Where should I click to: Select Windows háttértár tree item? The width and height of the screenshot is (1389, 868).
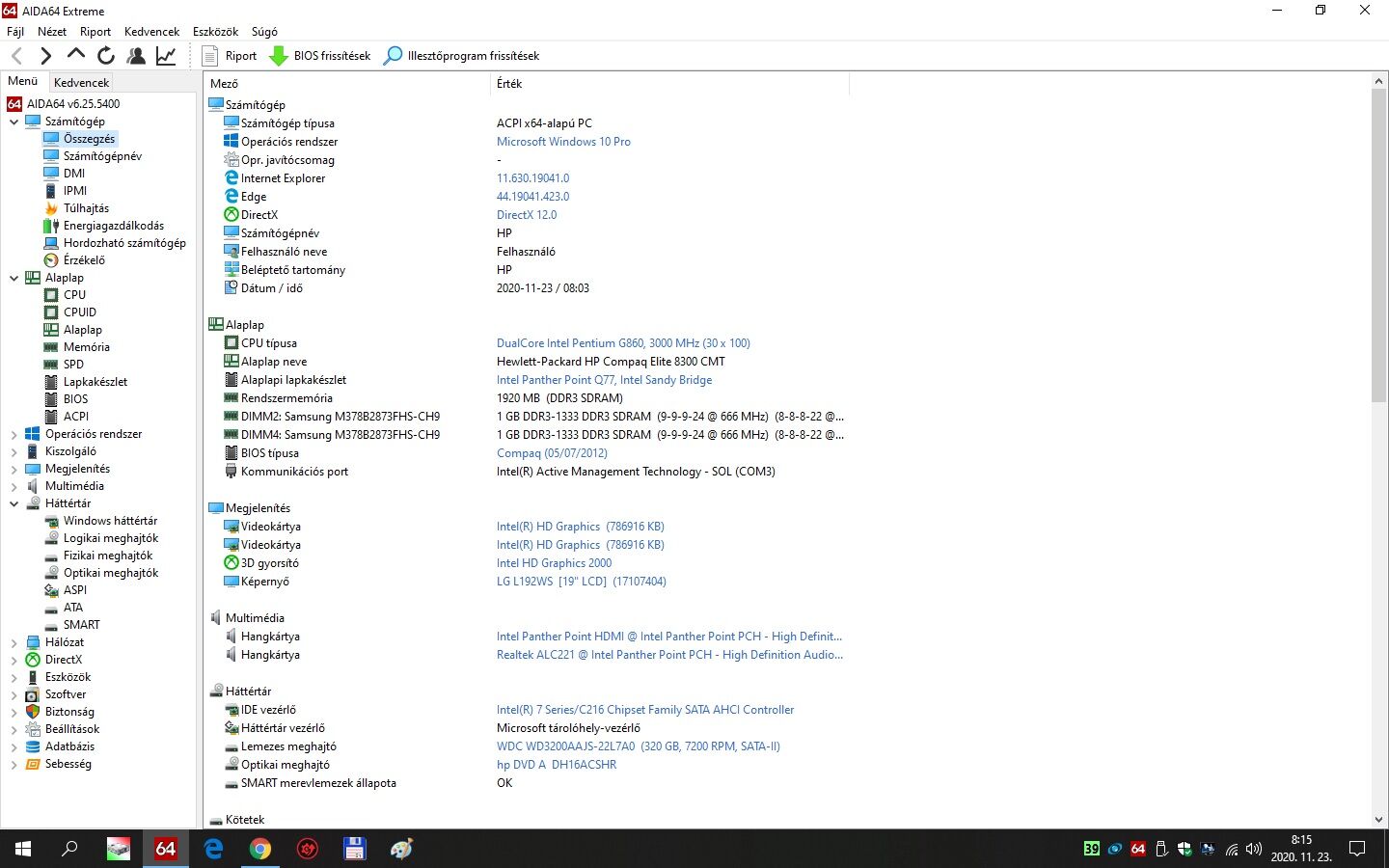coord(110,521)
